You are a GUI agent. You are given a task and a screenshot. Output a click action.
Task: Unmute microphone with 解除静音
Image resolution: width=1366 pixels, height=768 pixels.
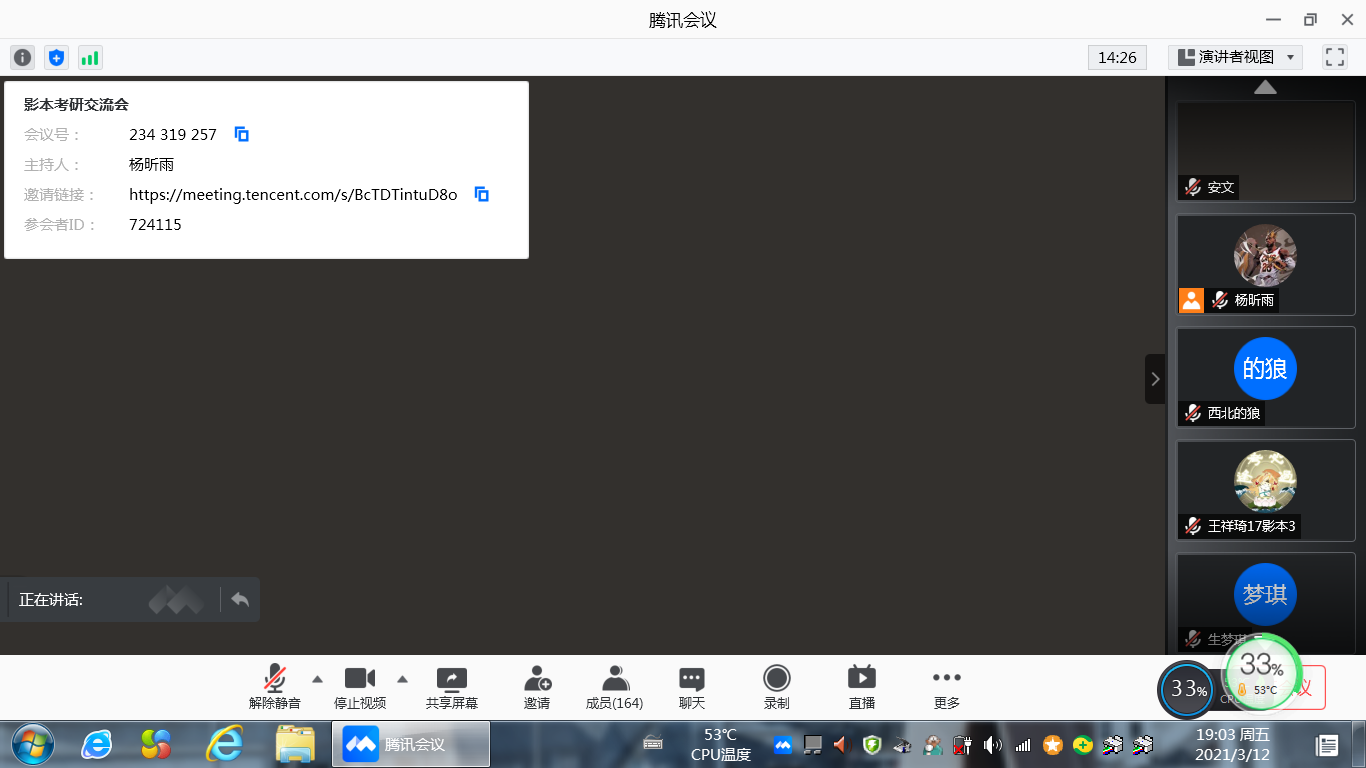tap(275, 688)
